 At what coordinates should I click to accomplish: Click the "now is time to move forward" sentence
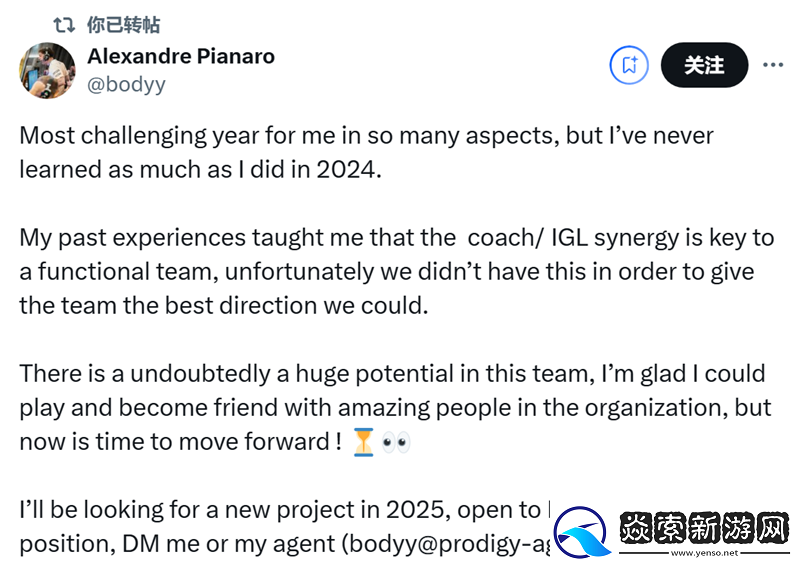coord(180,441)
